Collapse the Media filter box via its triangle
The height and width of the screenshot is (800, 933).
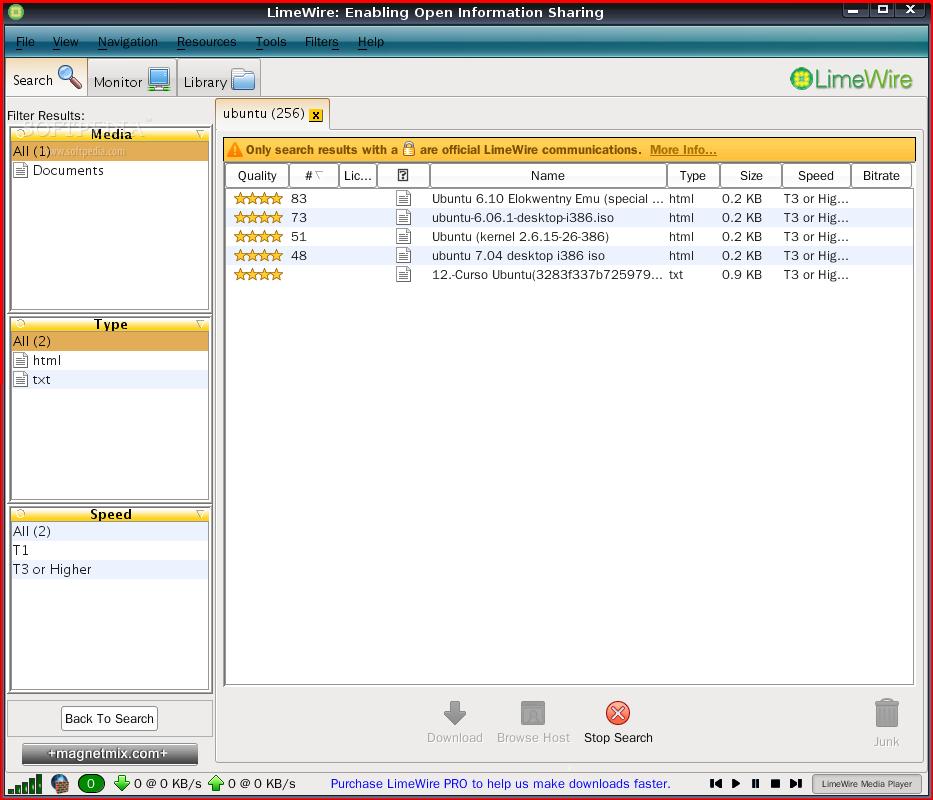(x=201, y=134)
